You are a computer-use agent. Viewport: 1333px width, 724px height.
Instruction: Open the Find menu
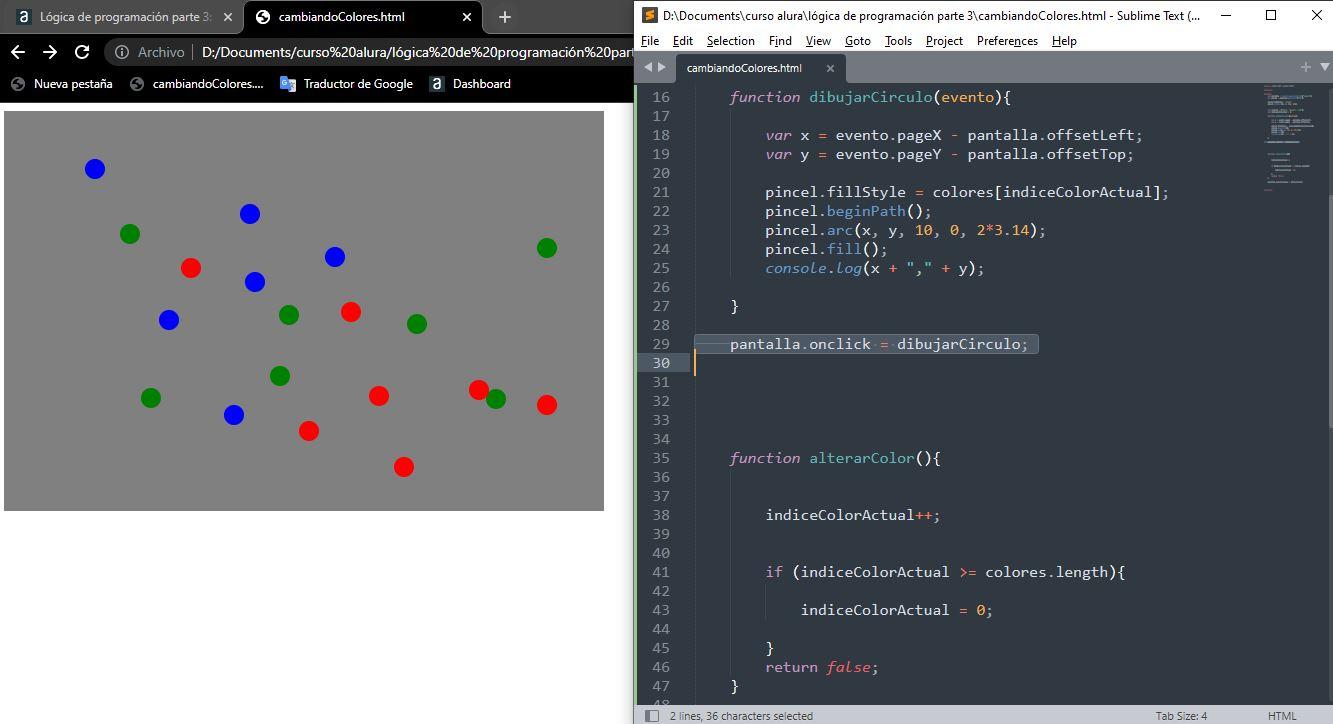coord(780,41)
